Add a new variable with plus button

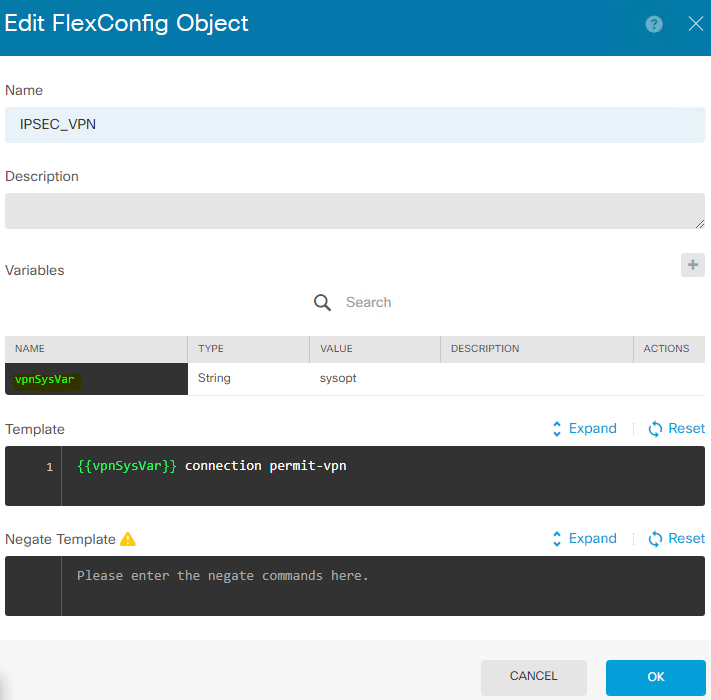(x=692, y=265)
